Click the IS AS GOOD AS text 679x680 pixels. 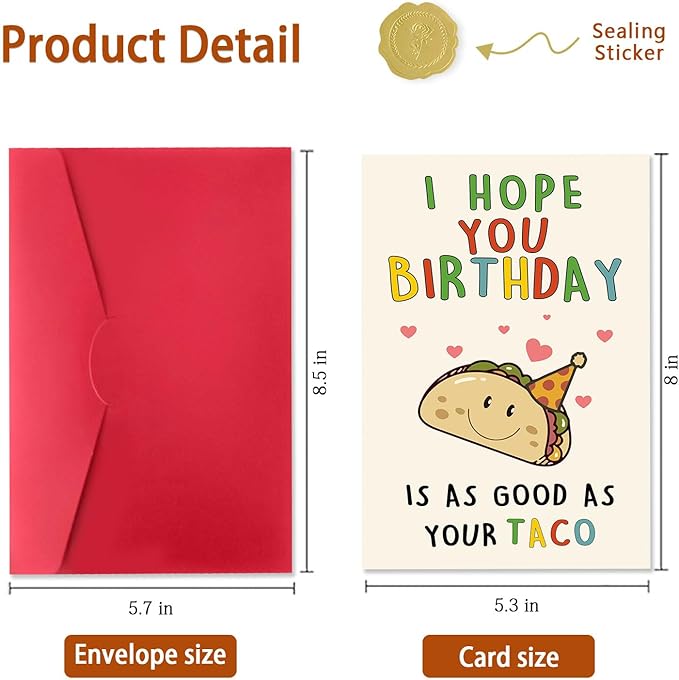coord(508,494)
